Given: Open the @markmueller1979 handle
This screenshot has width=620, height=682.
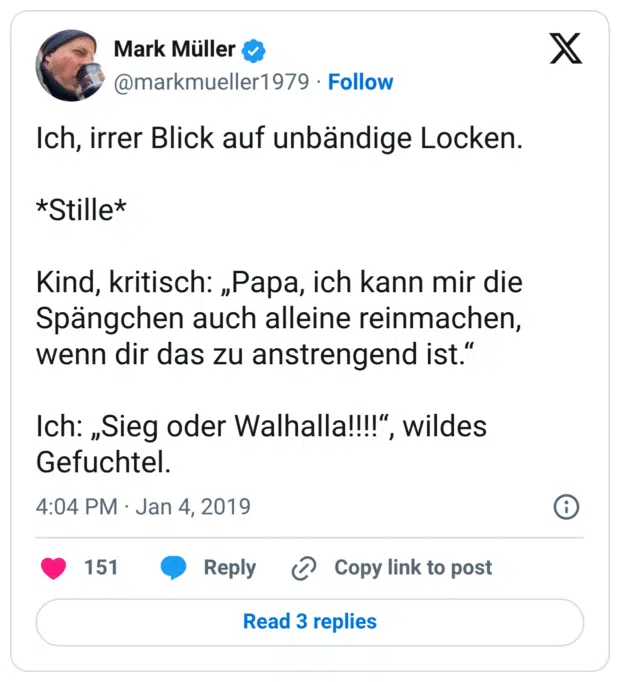Looking at the screenshot, I should pos(211,82).
